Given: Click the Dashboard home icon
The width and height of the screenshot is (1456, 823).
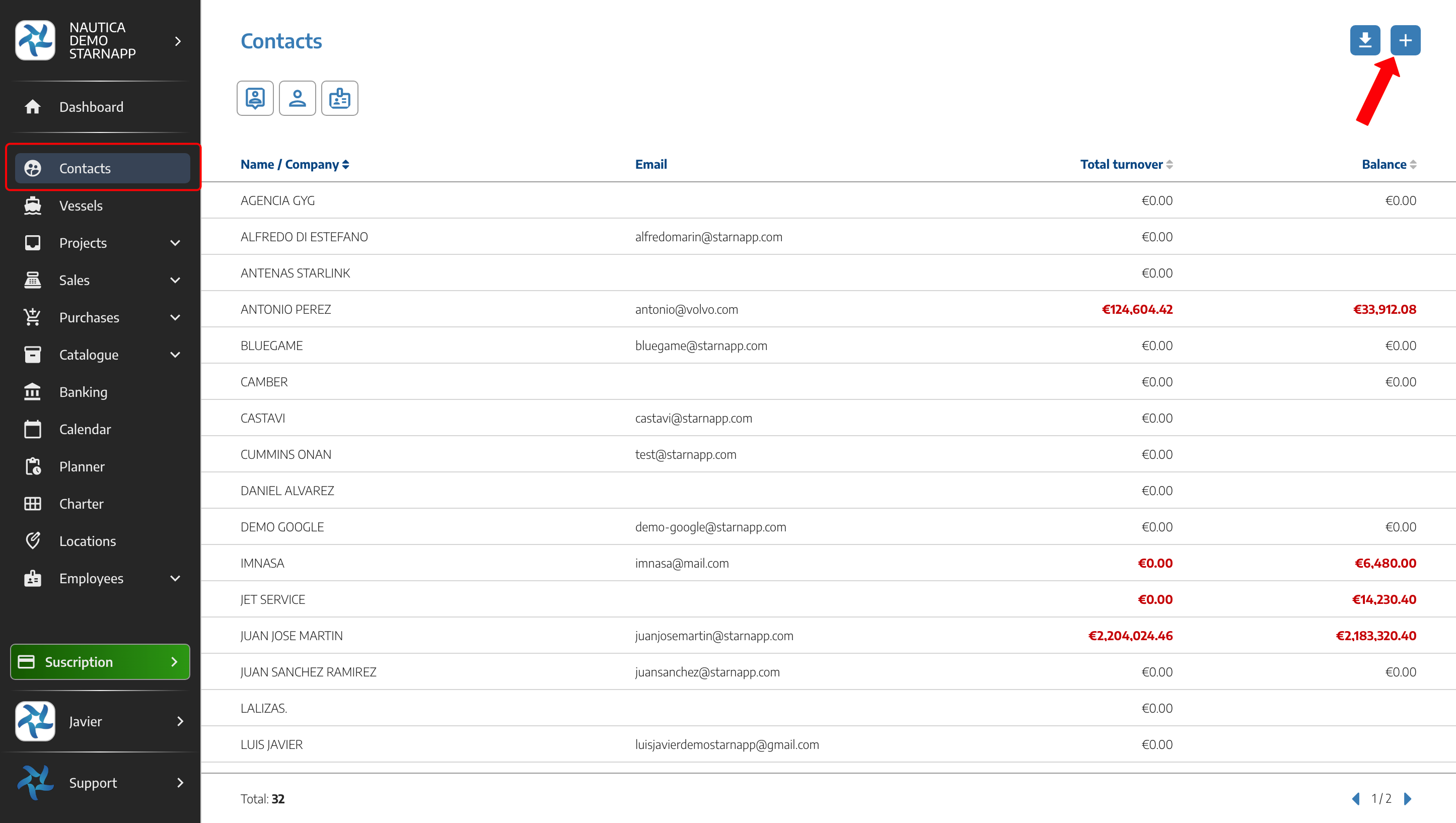Looking at the screenshot, I should tap(33, 106).
